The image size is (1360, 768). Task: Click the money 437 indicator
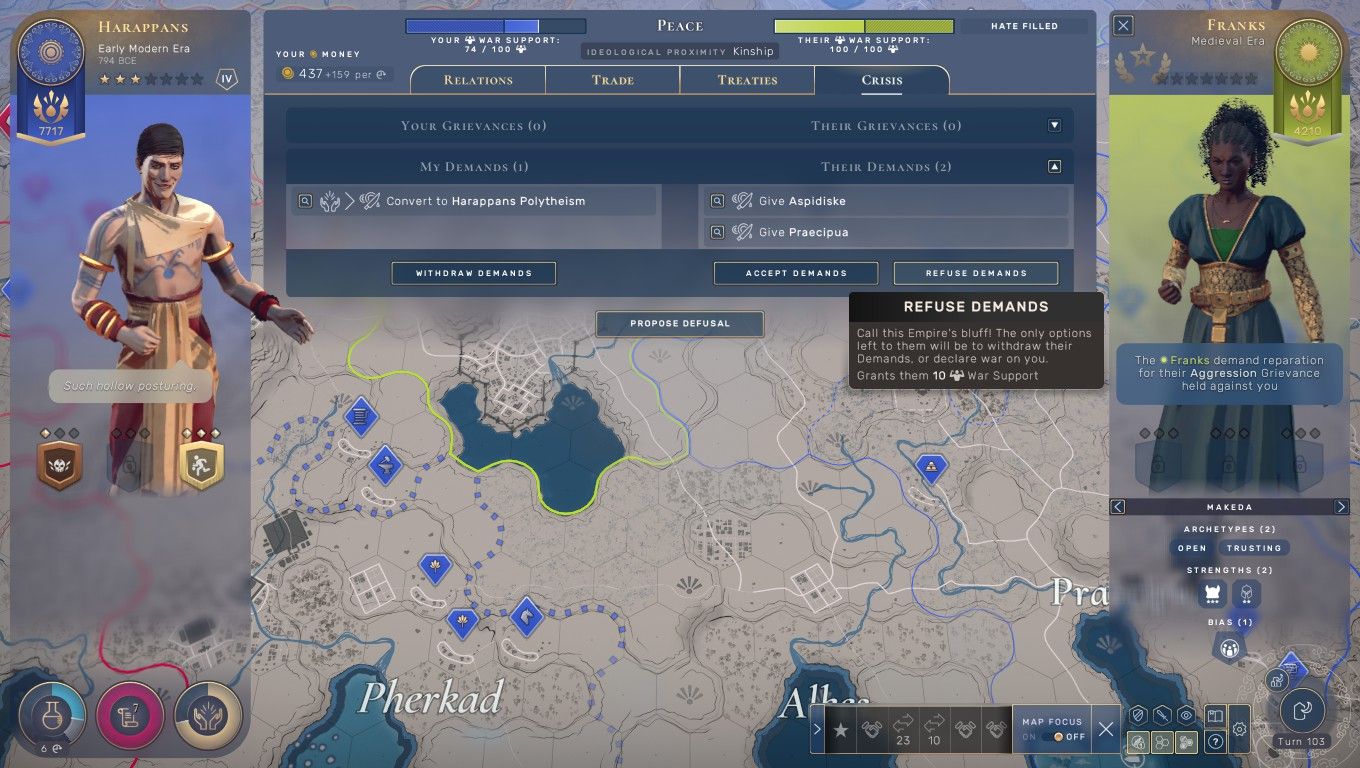click(x=335, y=74)
